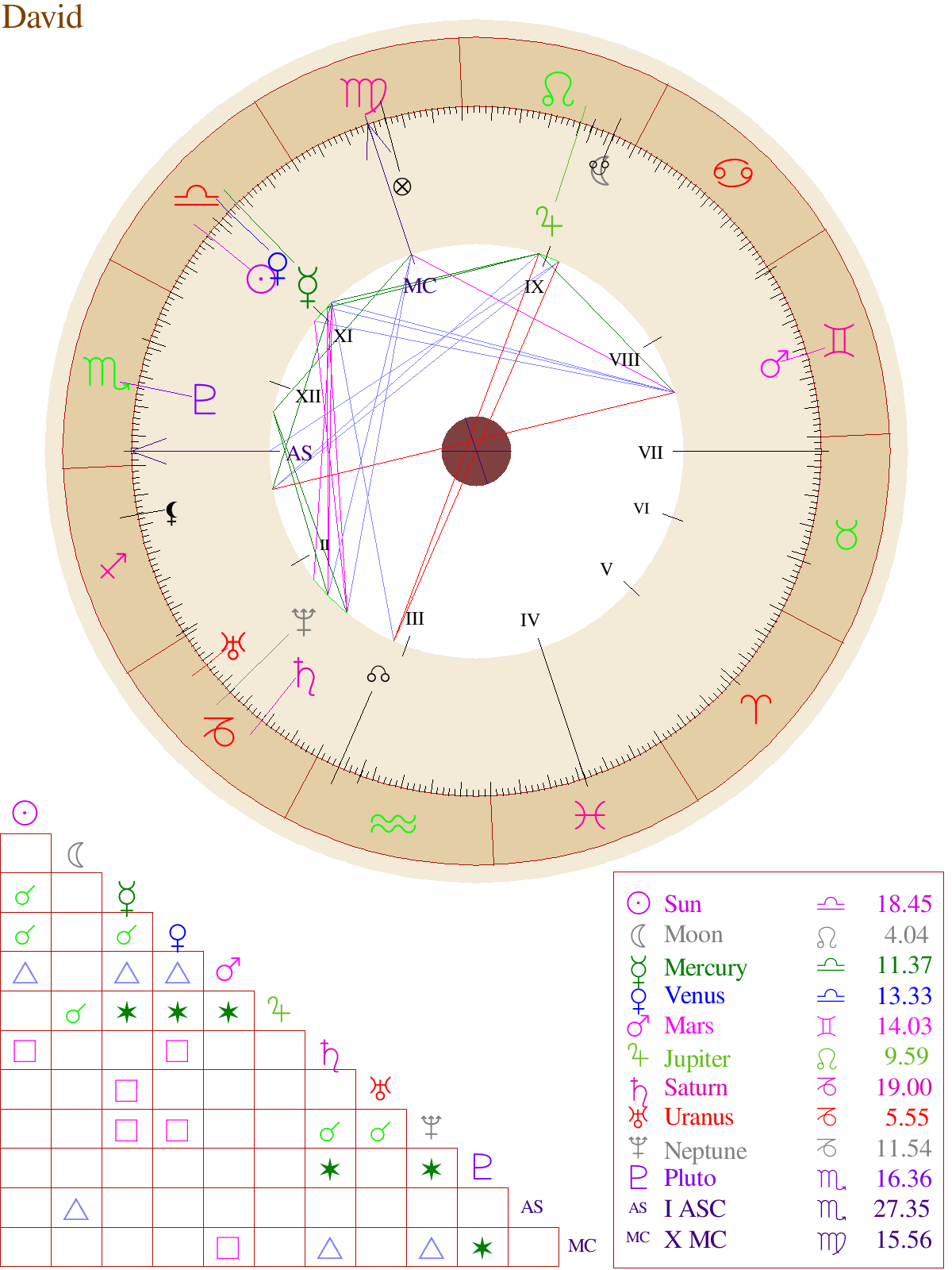The image size is (952, 1270).
Task: Select the Sun–Mercury conjunction cell in grid
Action: tap(25, 893)
